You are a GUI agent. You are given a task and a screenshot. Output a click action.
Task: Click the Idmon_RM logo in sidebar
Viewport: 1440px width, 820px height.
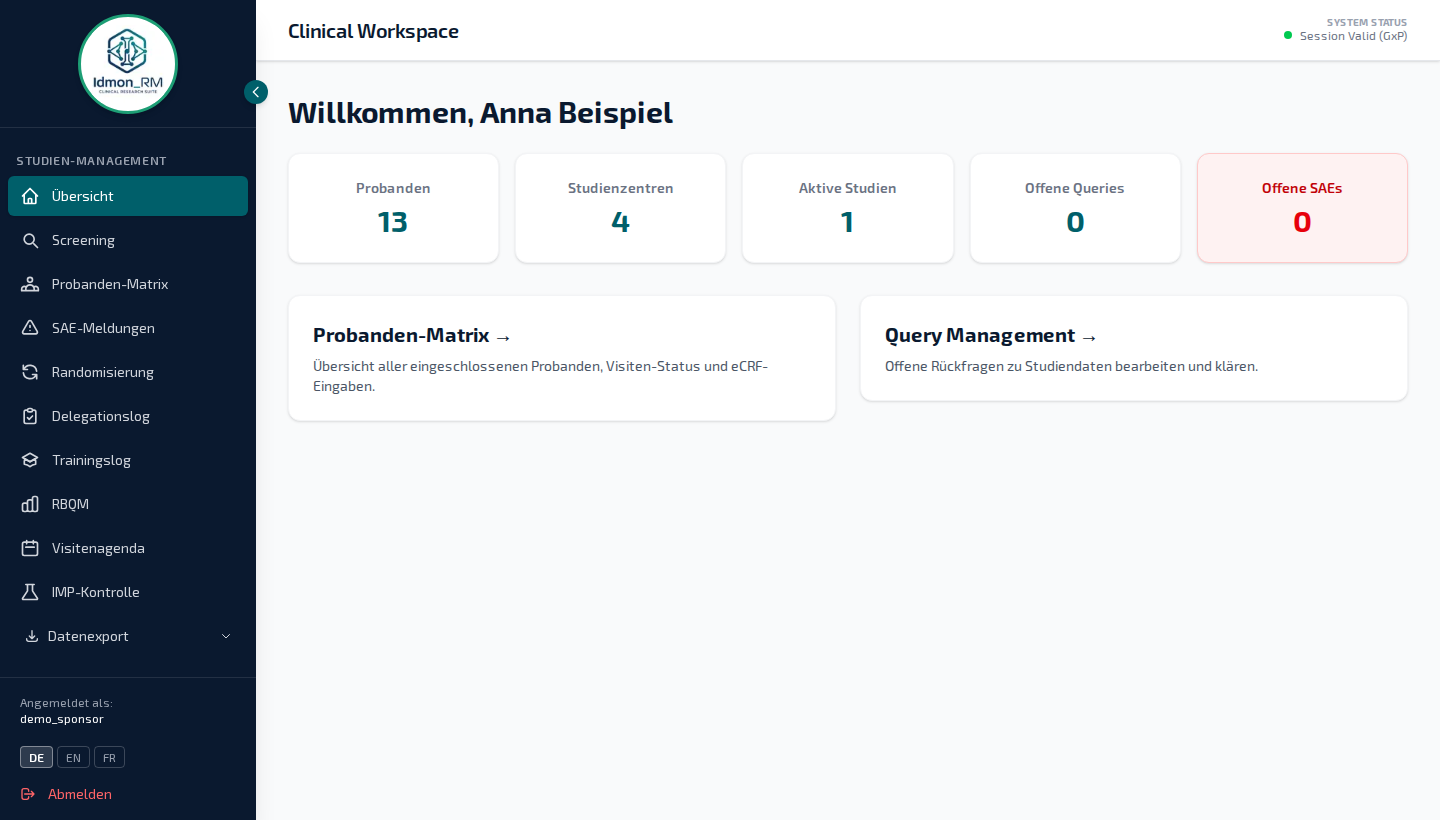128,64
